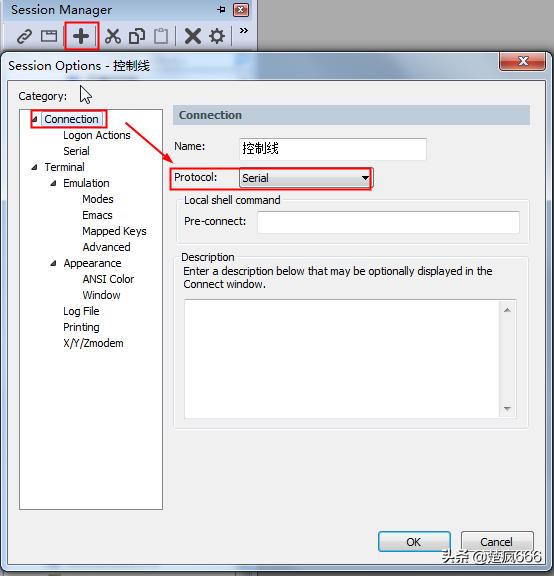Screen dimensions: 554x576
Task: Click the New Session plus icon
Action: tap(81, 36)
